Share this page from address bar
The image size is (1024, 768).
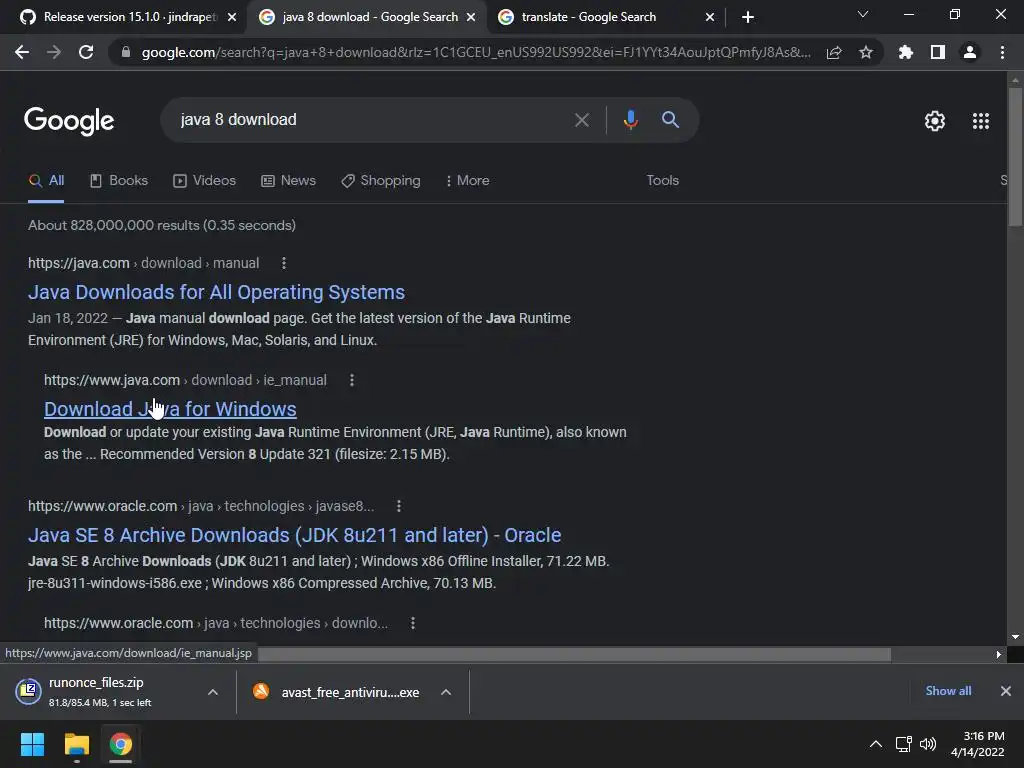pyautogui.click(x=834, y=52)
